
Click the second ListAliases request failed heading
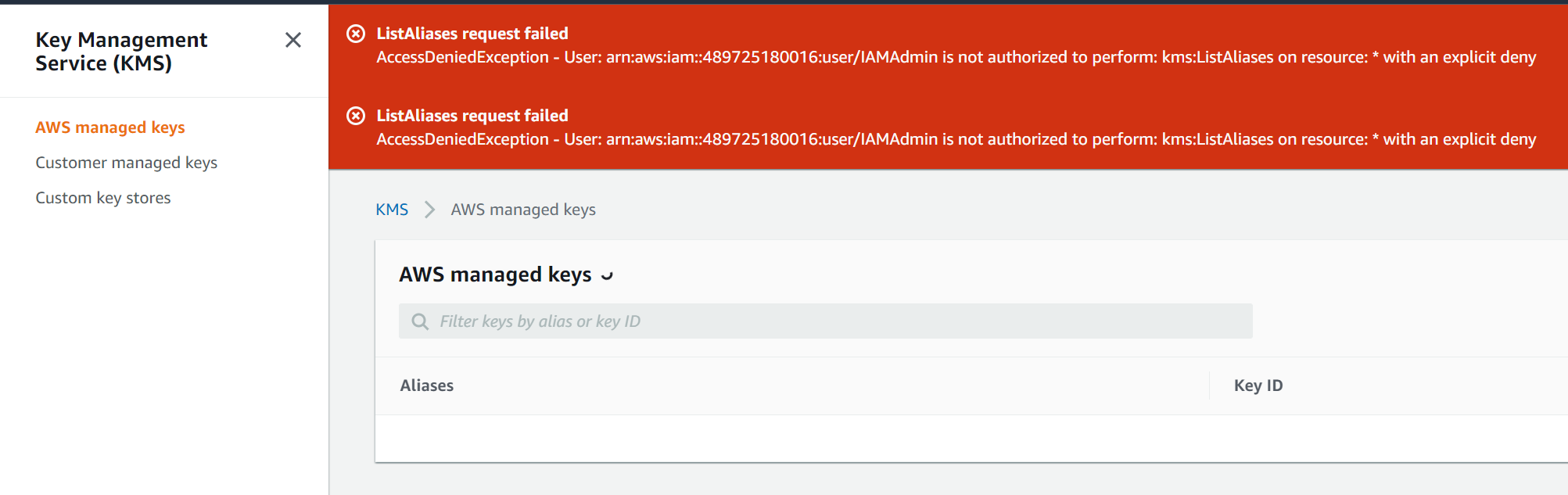click(x=472, y=116)
